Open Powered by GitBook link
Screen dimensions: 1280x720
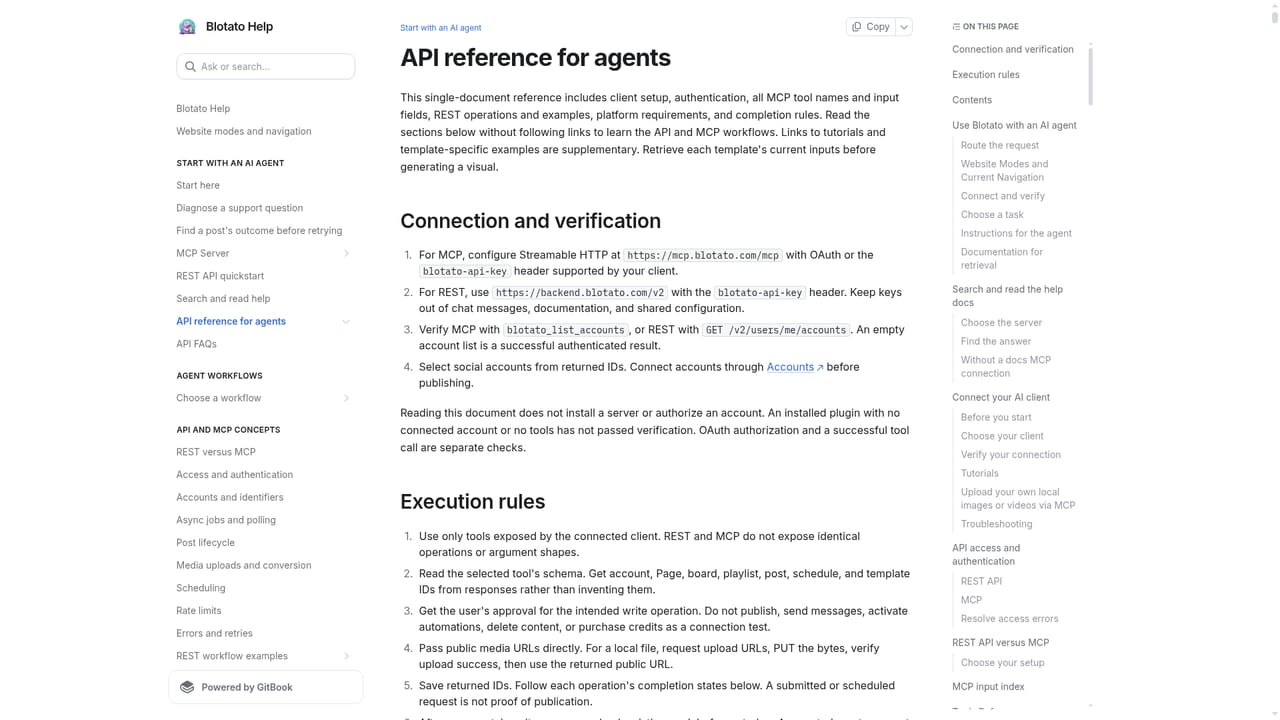click(x=266, y=687)
